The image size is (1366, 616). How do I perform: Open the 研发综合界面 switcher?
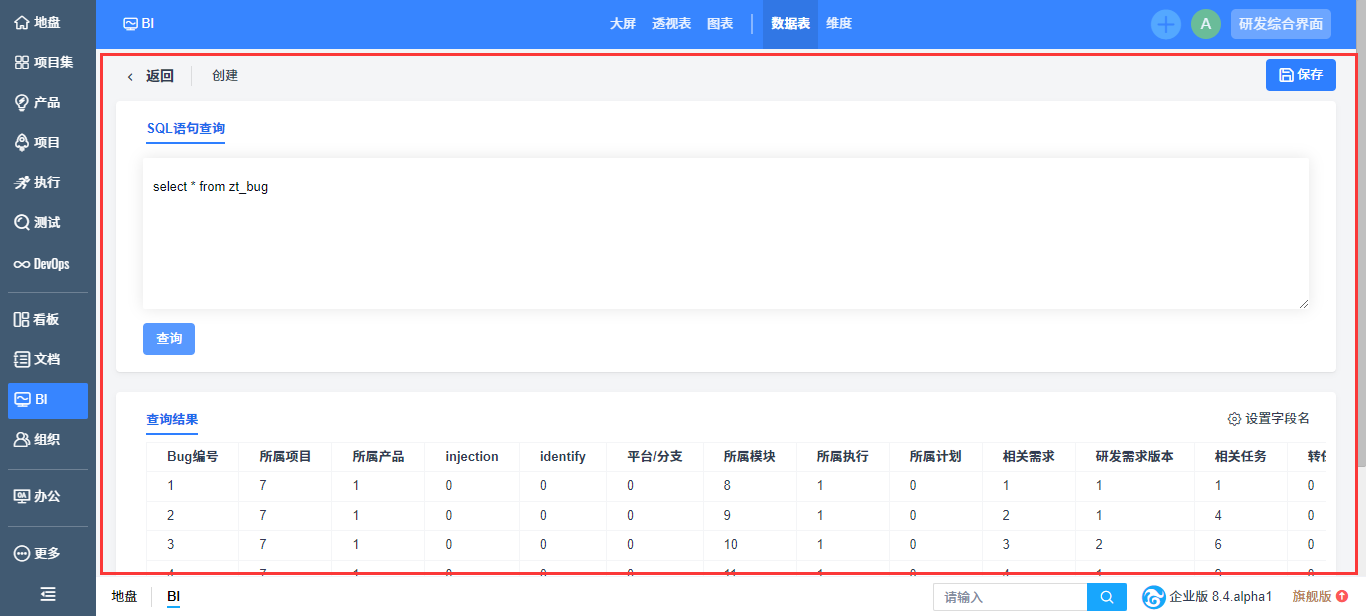(1280, 24)
